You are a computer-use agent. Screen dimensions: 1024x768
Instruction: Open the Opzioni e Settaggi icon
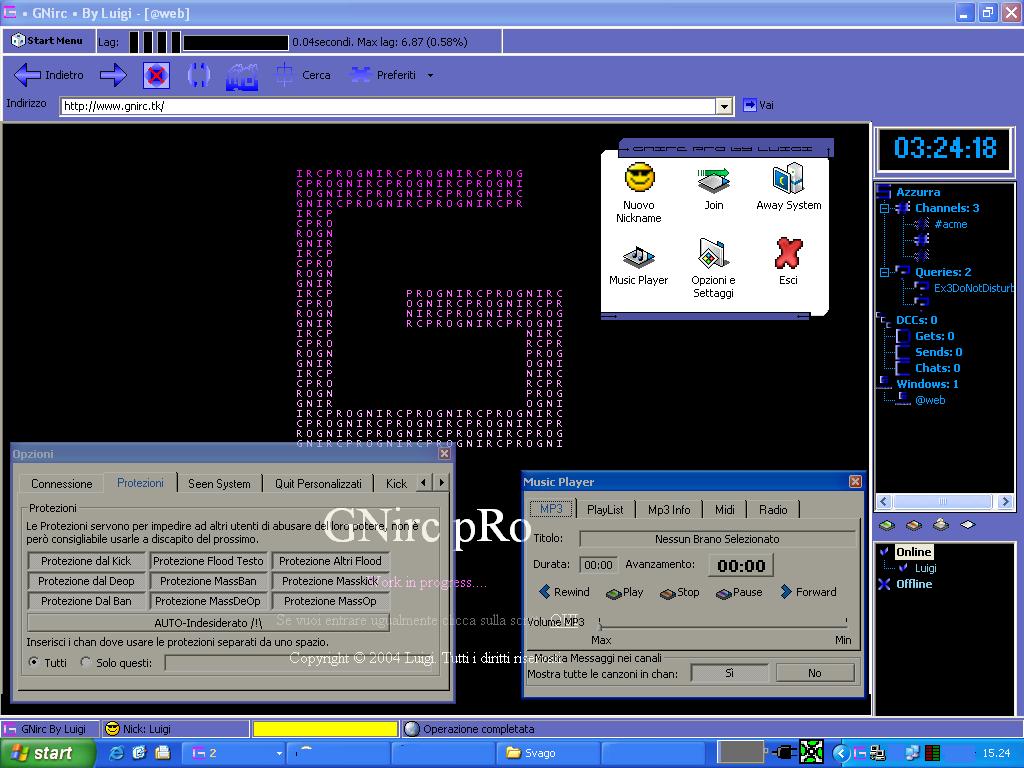(713, 254)
